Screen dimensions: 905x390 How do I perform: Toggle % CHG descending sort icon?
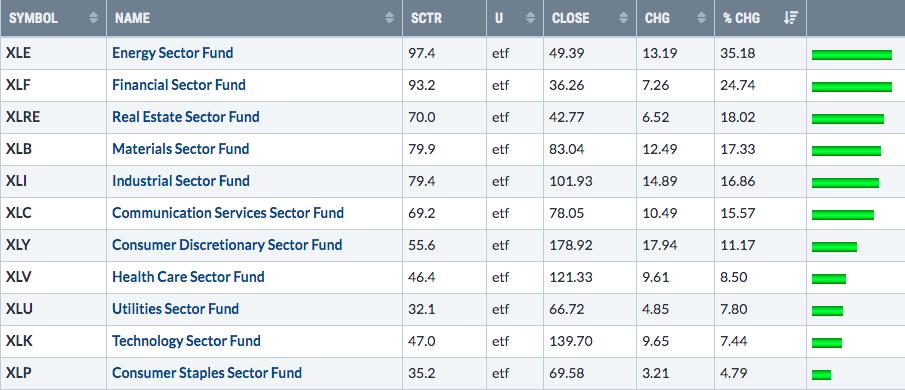(791, 18)
